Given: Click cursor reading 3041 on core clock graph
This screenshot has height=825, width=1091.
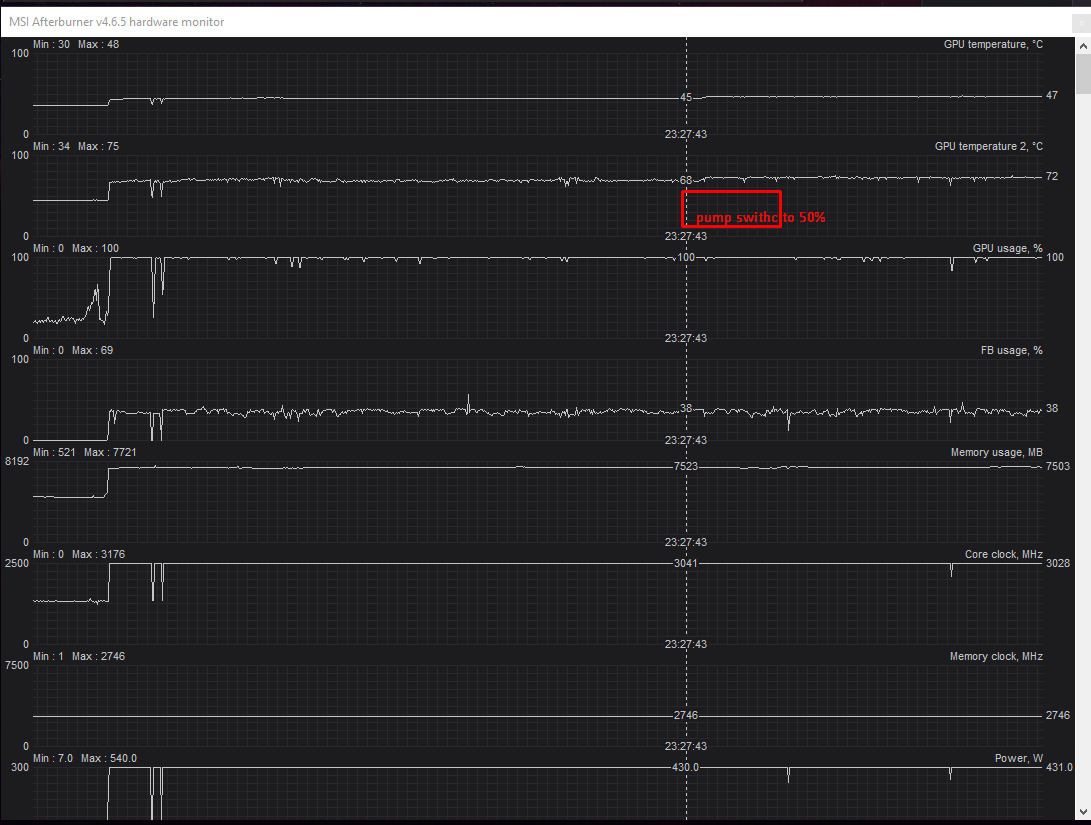Looking at the screenshot, I should point(686,563).
